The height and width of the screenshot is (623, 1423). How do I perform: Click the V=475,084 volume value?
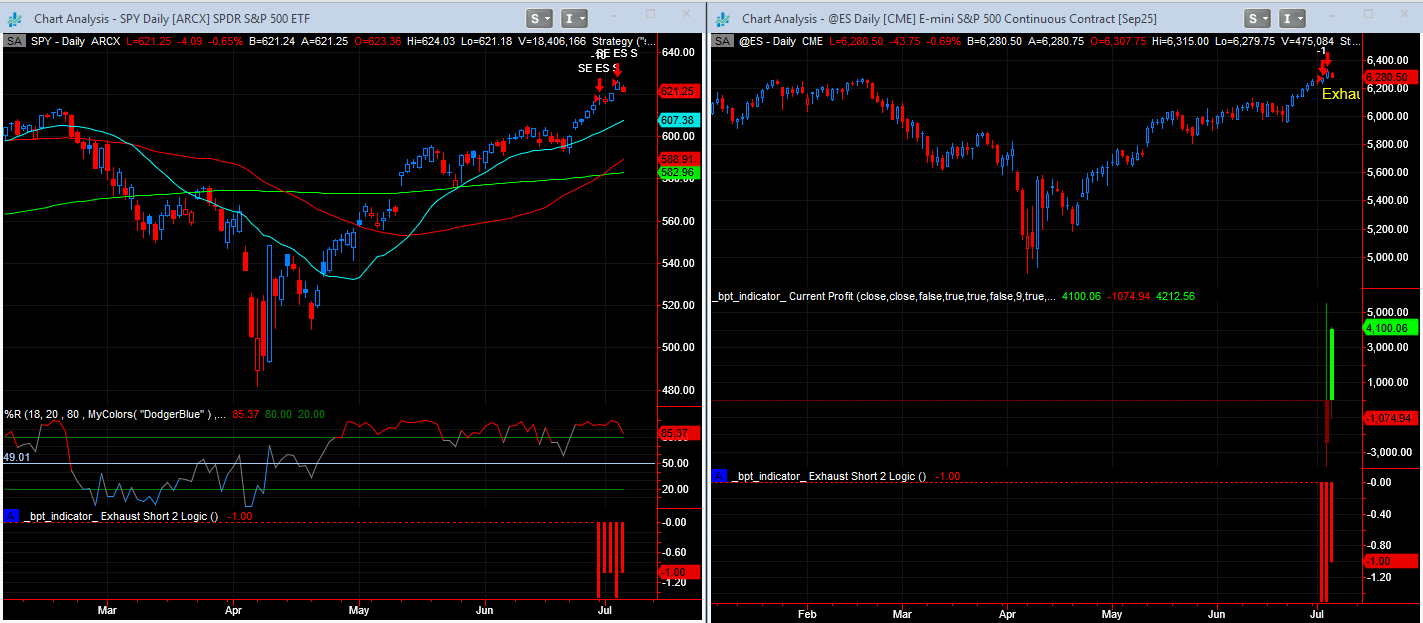[1307, 41]
